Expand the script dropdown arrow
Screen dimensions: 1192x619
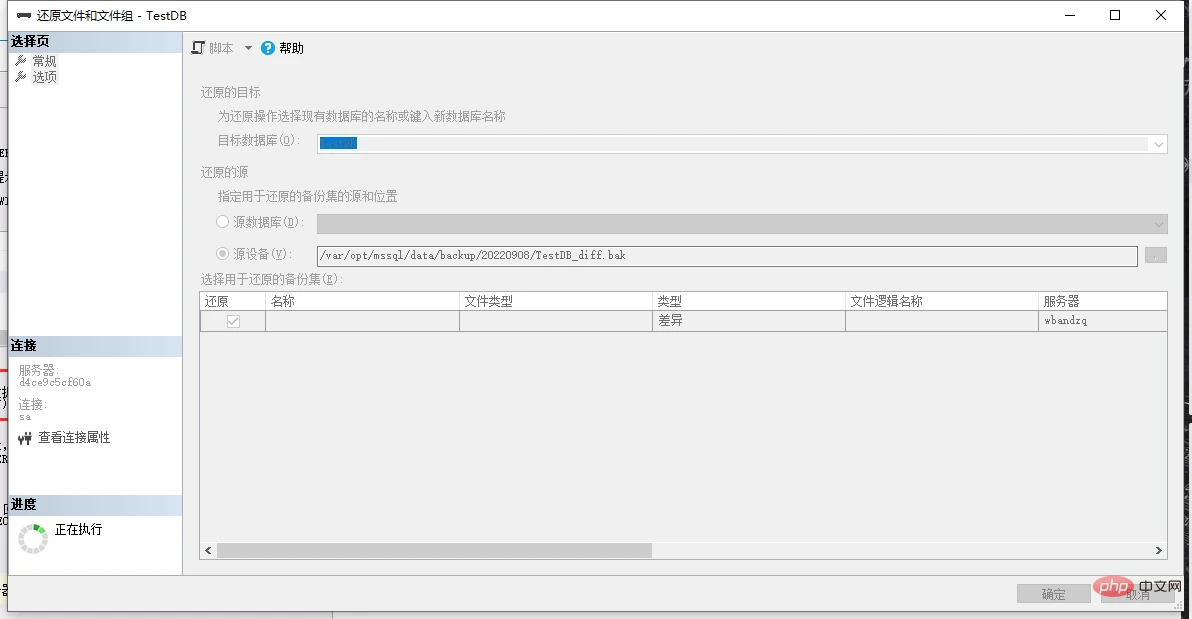click(248, 48)
